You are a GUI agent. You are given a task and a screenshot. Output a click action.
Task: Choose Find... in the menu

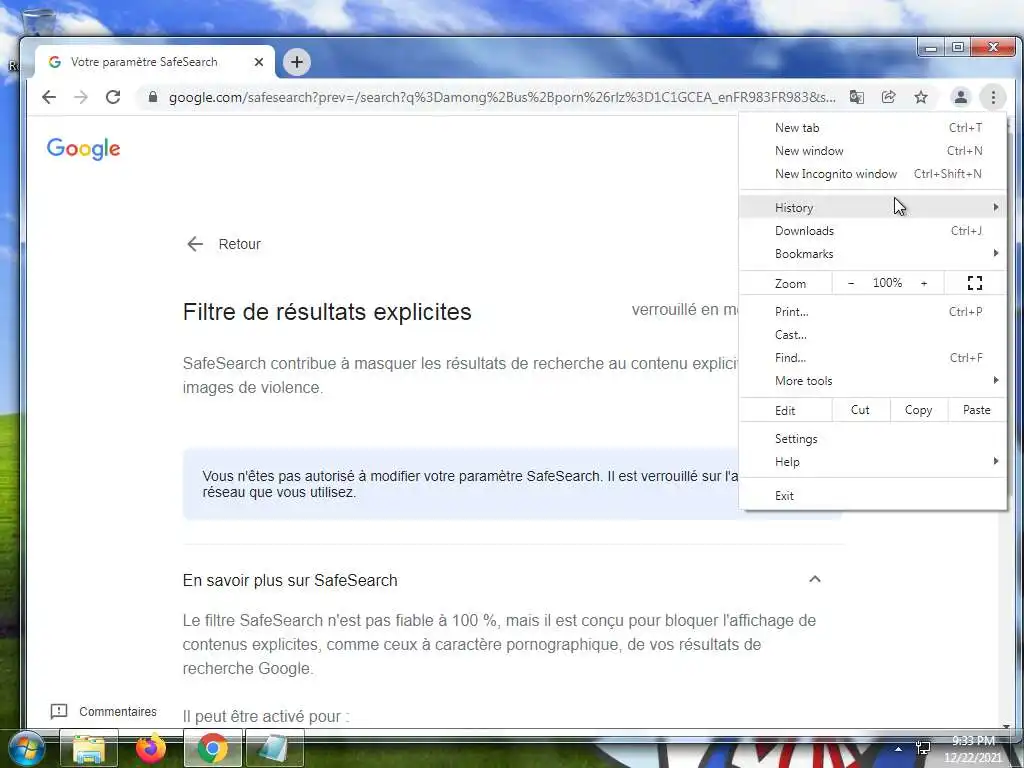872,358
